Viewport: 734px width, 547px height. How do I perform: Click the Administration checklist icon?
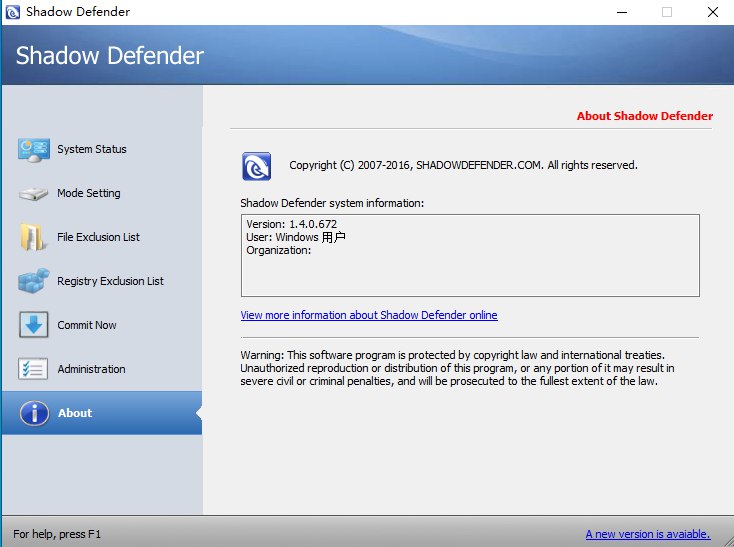pos(33,369)
